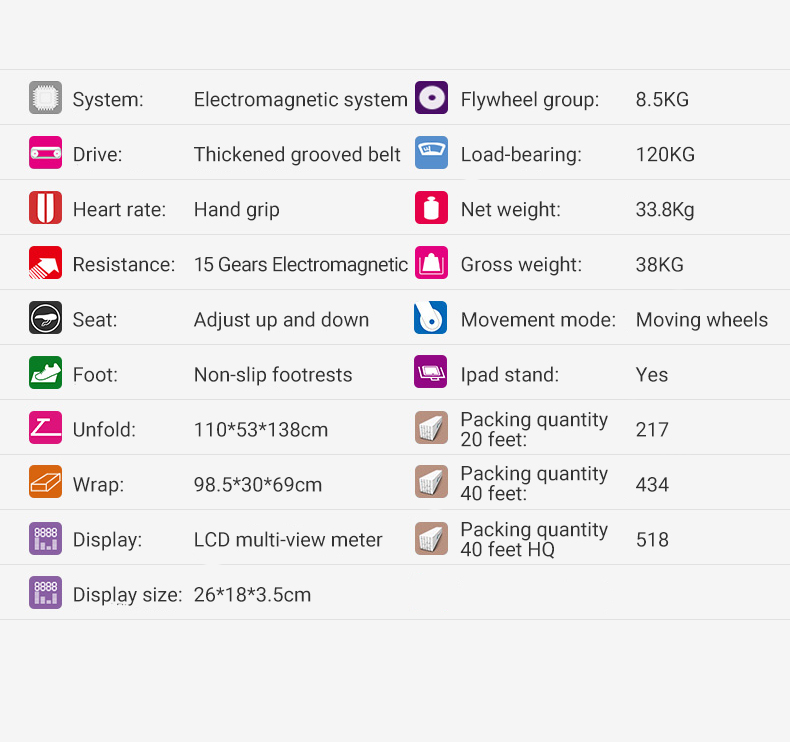Click the 'Moving wheels' value text
Screen dimensions: 790x742
click(x=702, y=320)
